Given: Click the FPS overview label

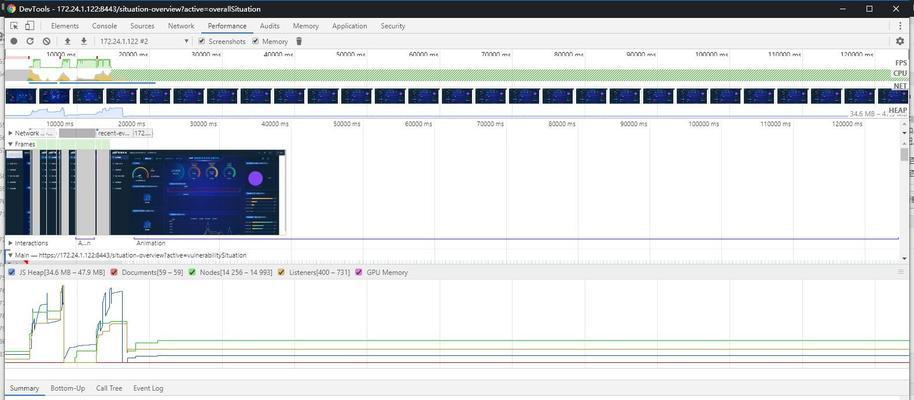Looking at the screenshot, I should click(901, 62).
